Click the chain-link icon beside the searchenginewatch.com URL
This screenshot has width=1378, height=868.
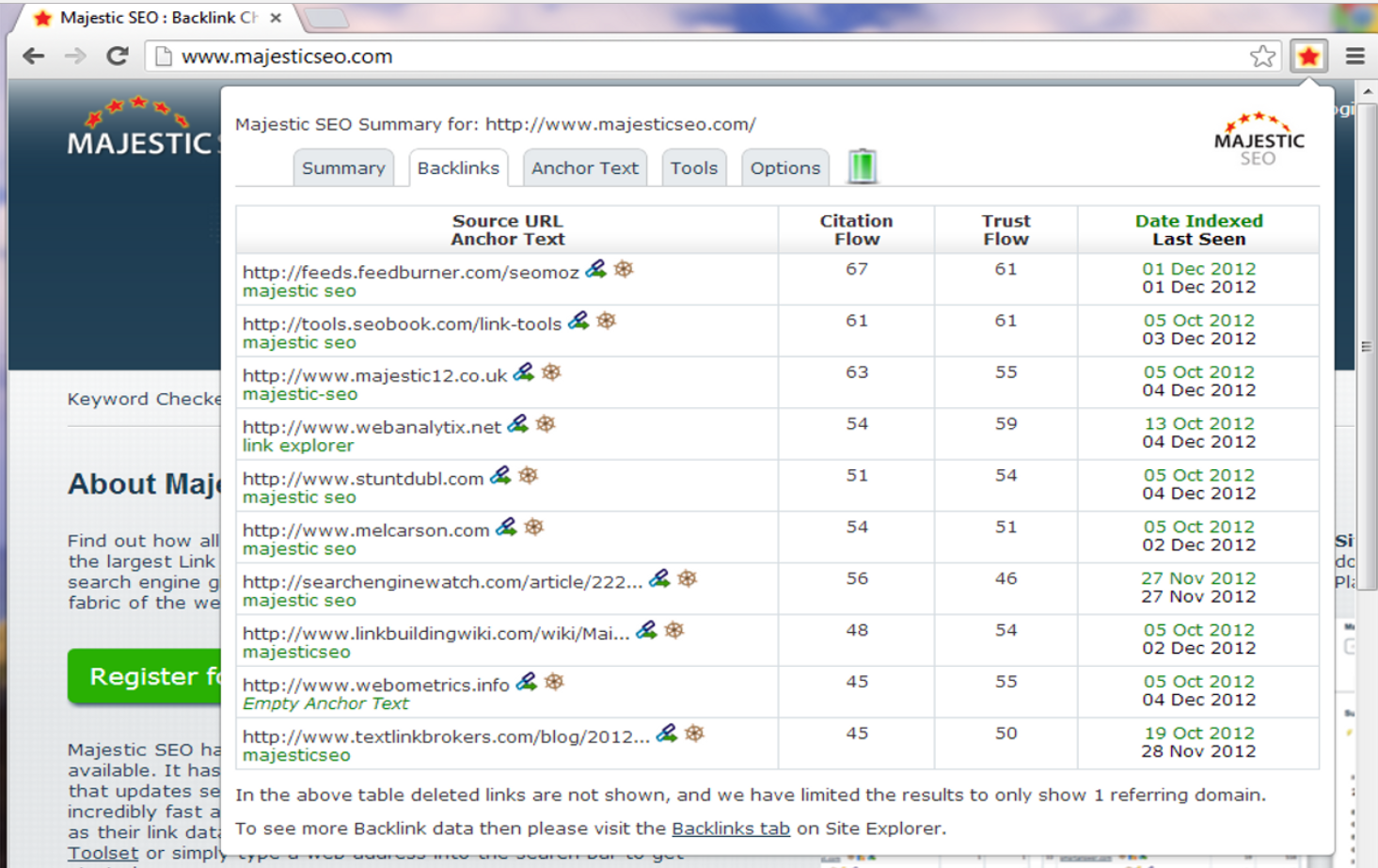click(659, 579)
